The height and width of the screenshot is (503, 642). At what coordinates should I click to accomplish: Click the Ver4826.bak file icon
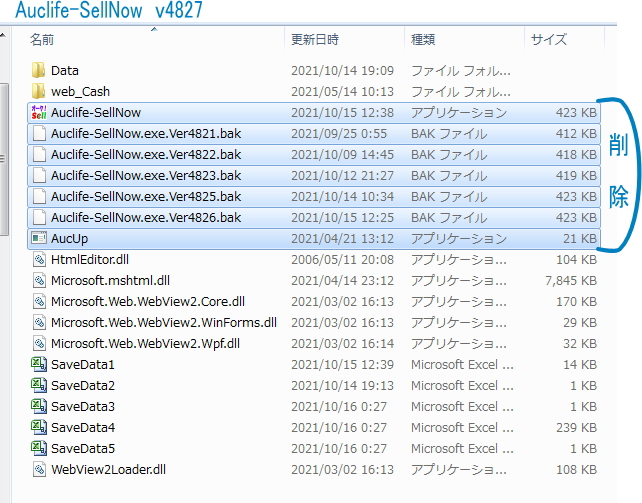tap(39, 217)
